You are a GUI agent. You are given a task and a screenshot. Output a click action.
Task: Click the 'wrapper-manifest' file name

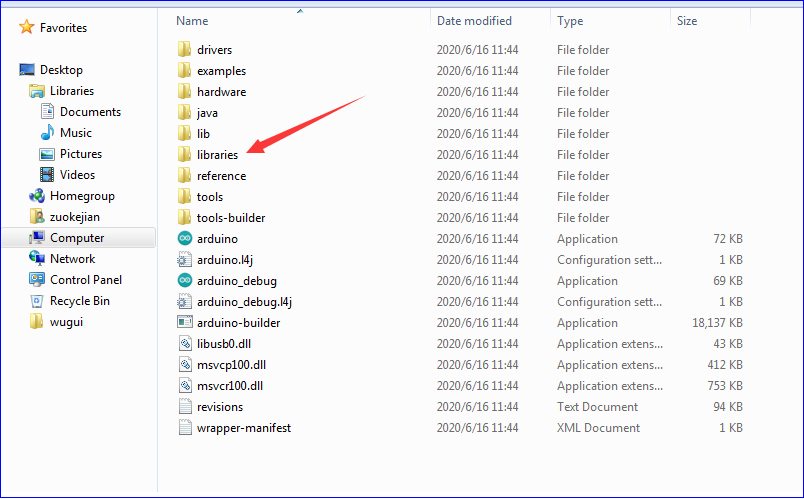(x=244, y=428)
